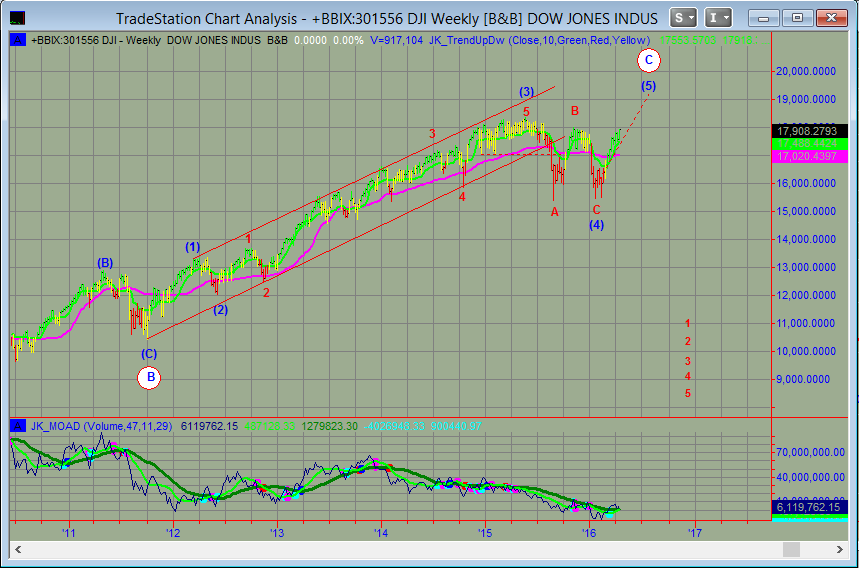Click the red B correction label
Screen dimensions: 859x568
tap(575, 111)
